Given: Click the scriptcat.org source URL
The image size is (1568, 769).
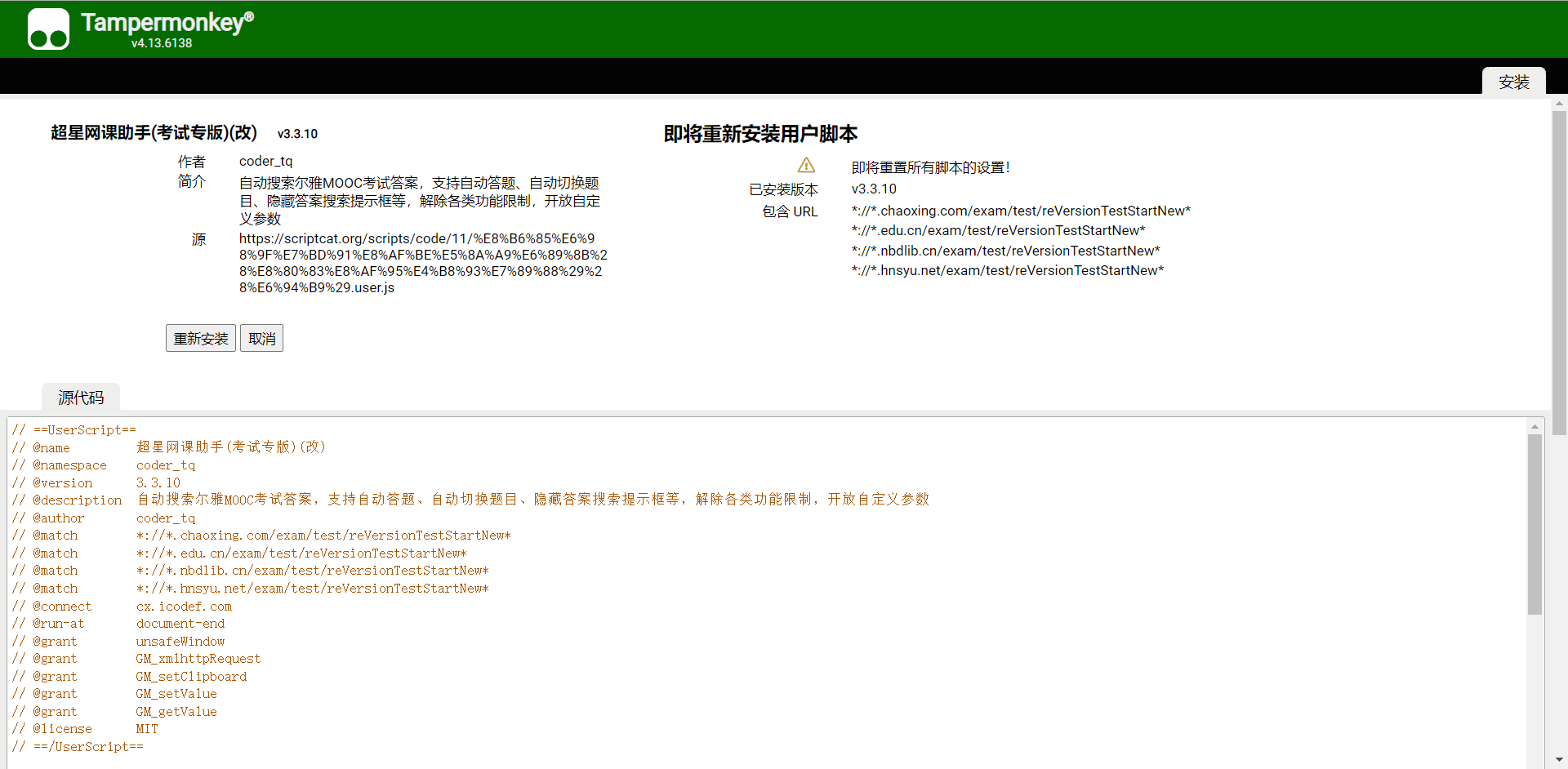Looking at the screenshot, I should click(423, 263).
